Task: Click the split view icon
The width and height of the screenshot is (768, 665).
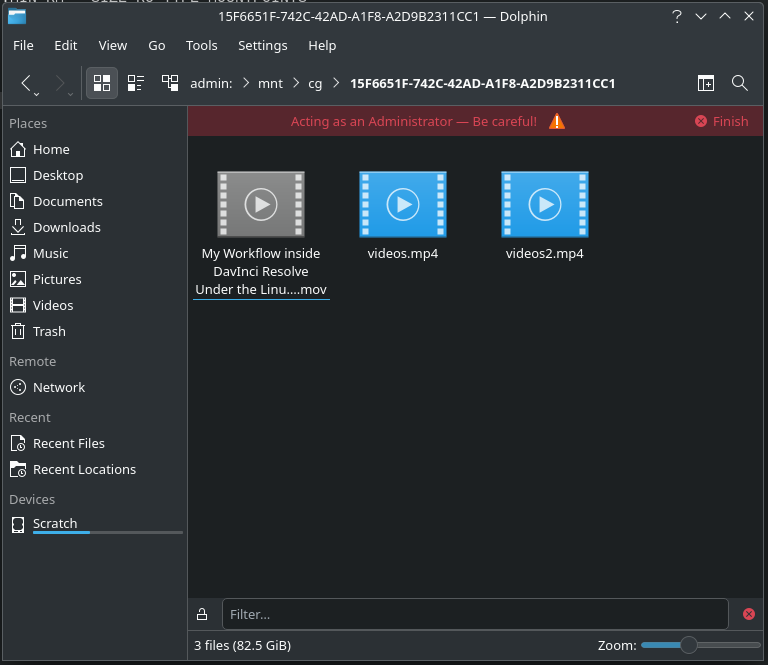Action: 706,83
